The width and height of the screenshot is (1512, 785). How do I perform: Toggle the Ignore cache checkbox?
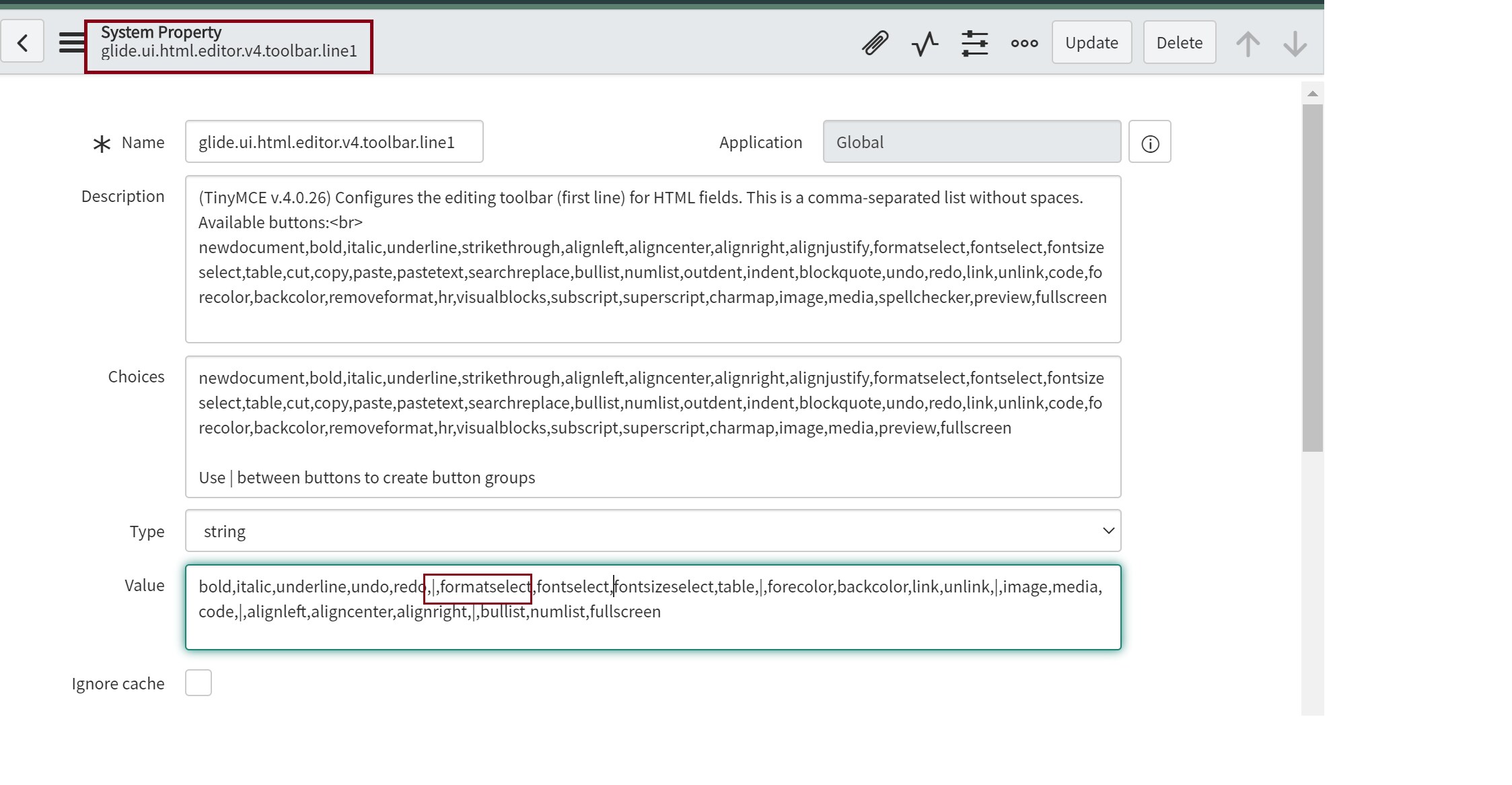tap(199, 683)
